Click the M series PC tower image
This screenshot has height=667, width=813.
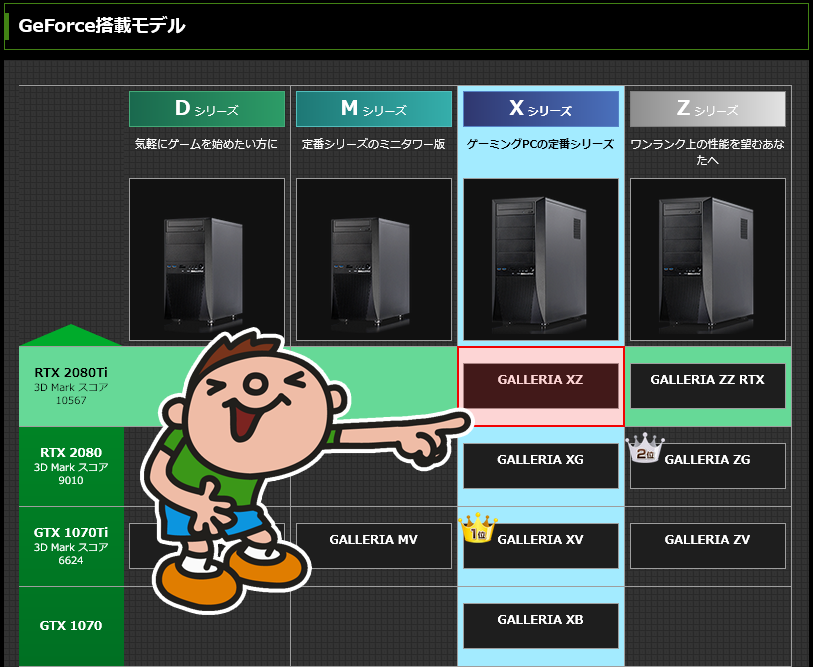(374, 259)
